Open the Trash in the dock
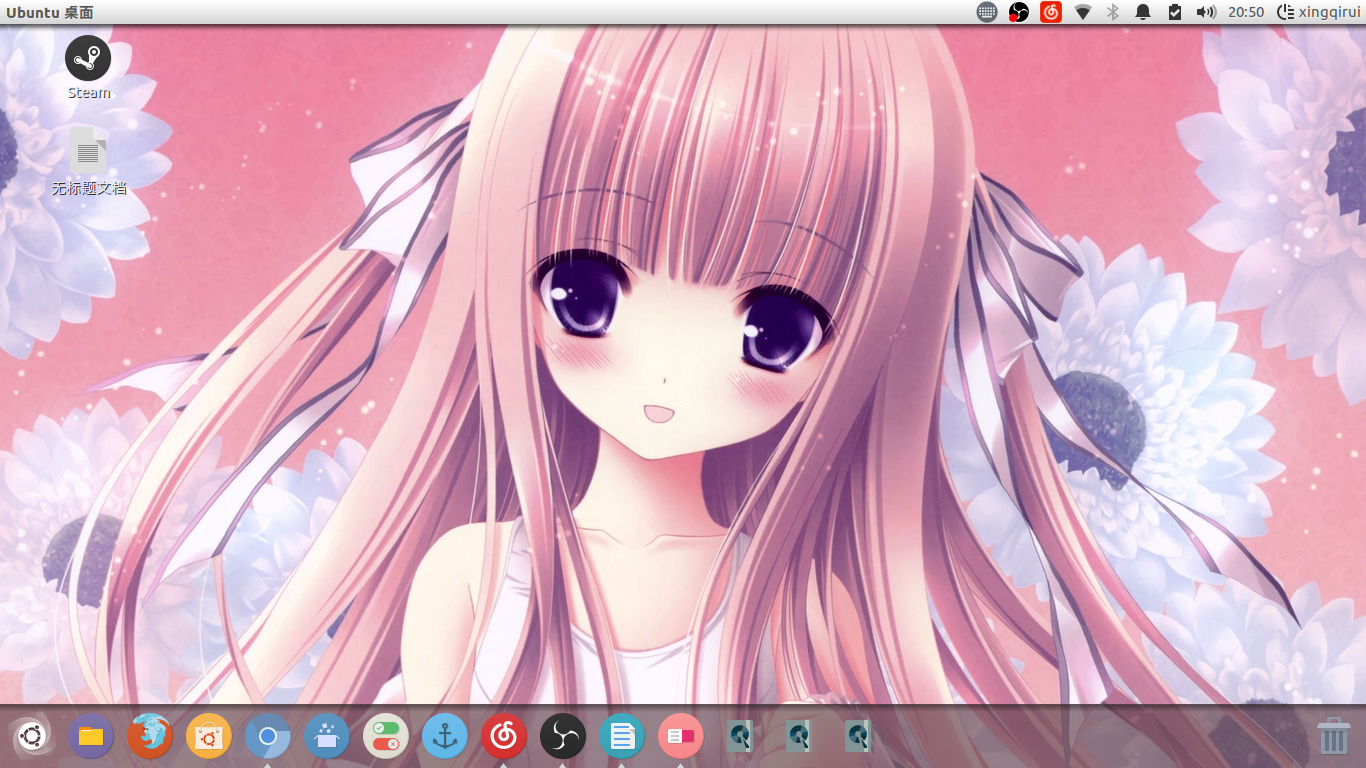 pyautogui.click(x=1334, y=736)
